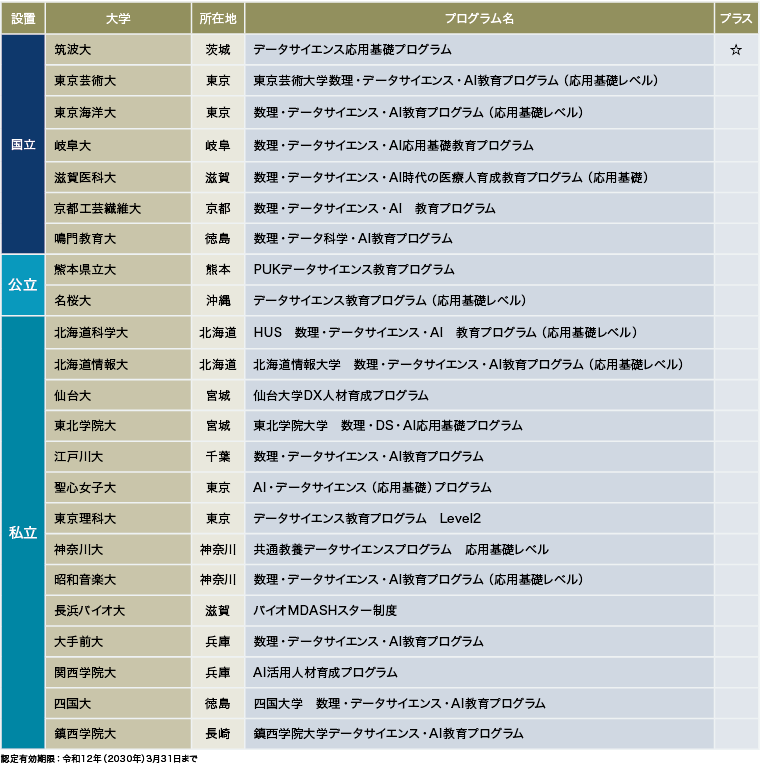Click university name 東京芸術大

click(x=85, y=81)
